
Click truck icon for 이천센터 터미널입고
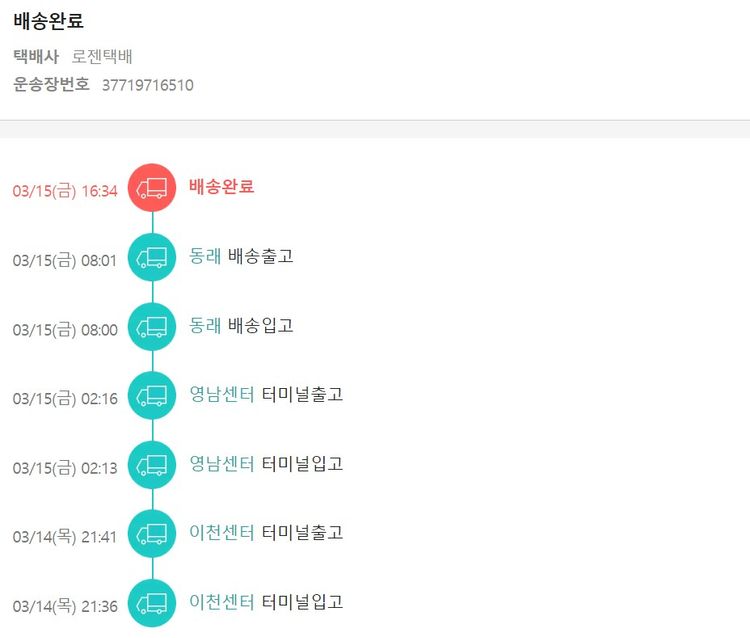coord(152,602)
